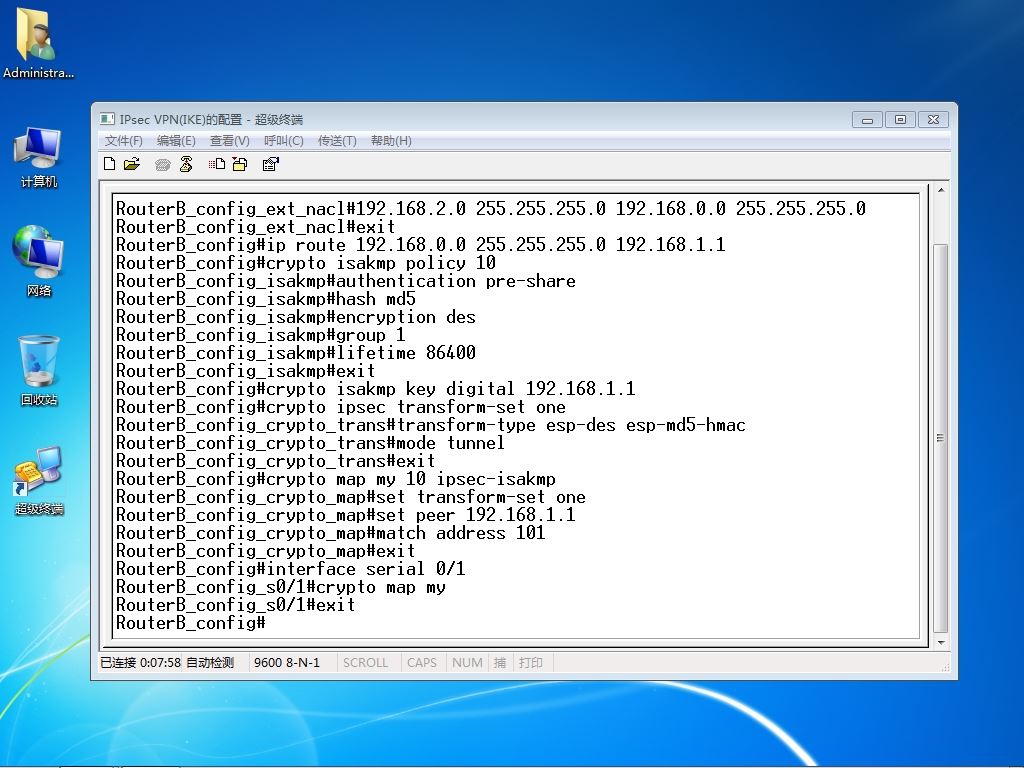Open the 传送(T) menu
Image resolution: width=1024 pixels, height=768 pixels.
point(337,140)
